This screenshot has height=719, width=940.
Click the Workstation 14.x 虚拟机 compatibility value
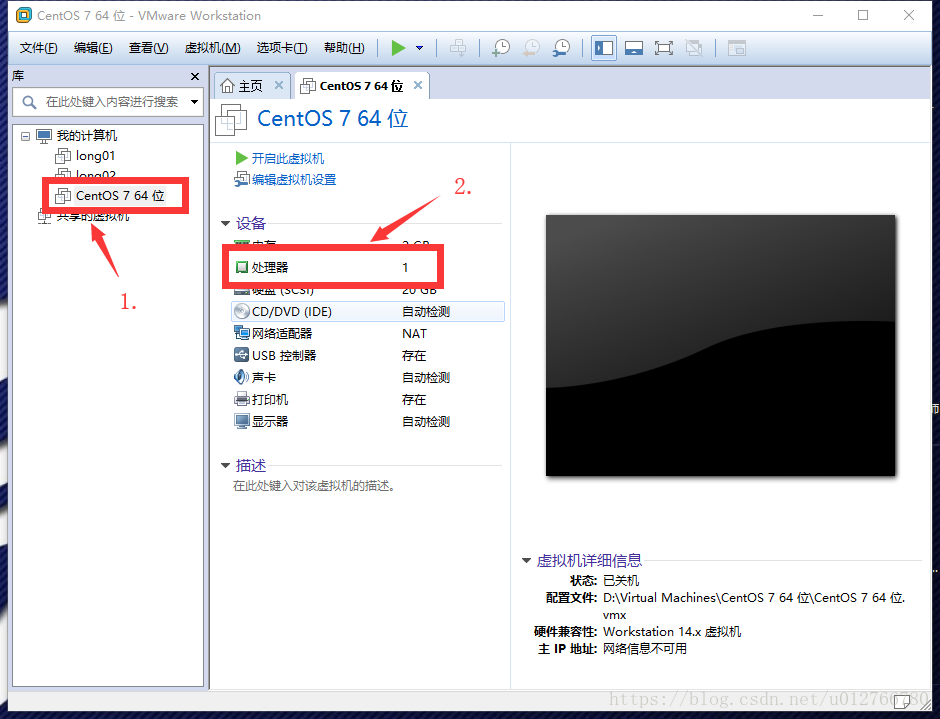672,631
